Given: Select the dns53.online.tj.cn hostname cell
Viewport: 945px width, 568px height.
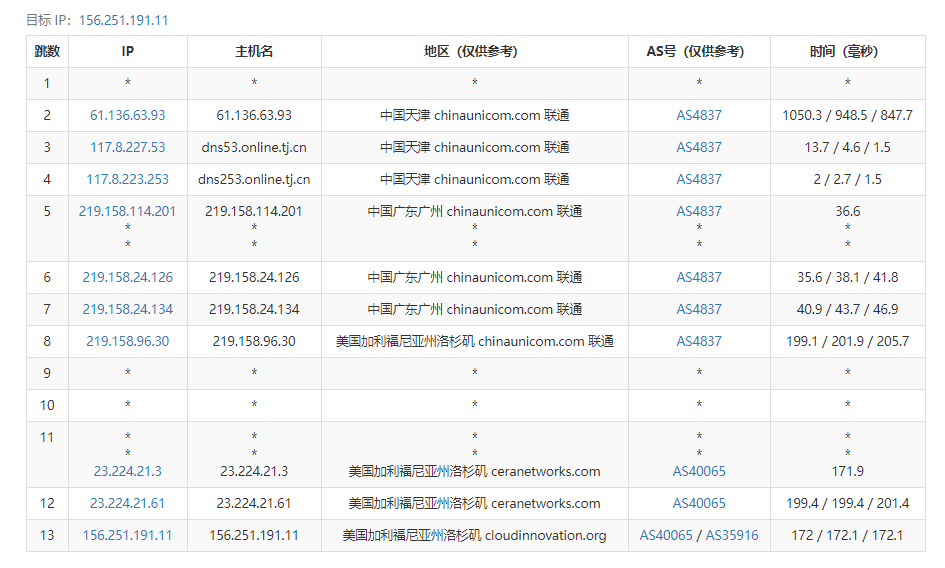Looking at the screenshot, I should point(254,147).
